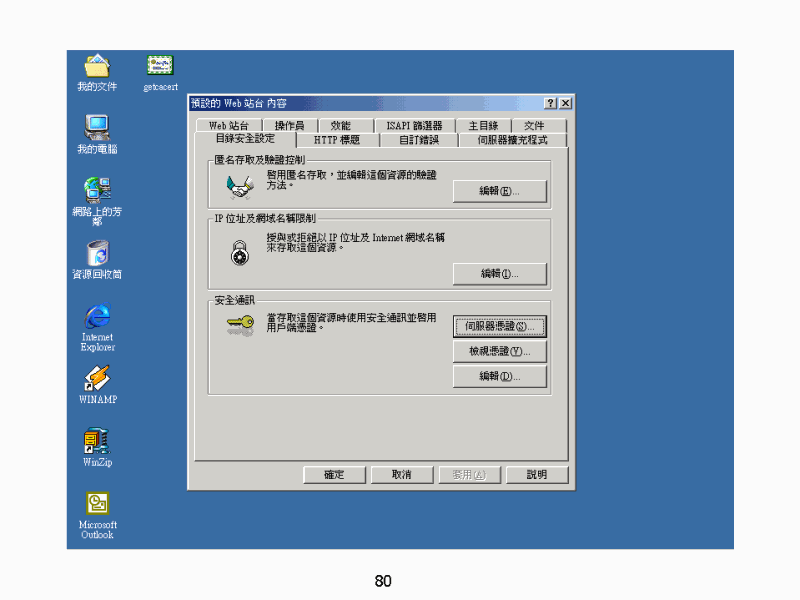Click the WINAMP desktop shortcut
This screenshot has height=600, width=800.
click(x=97, y=379)
